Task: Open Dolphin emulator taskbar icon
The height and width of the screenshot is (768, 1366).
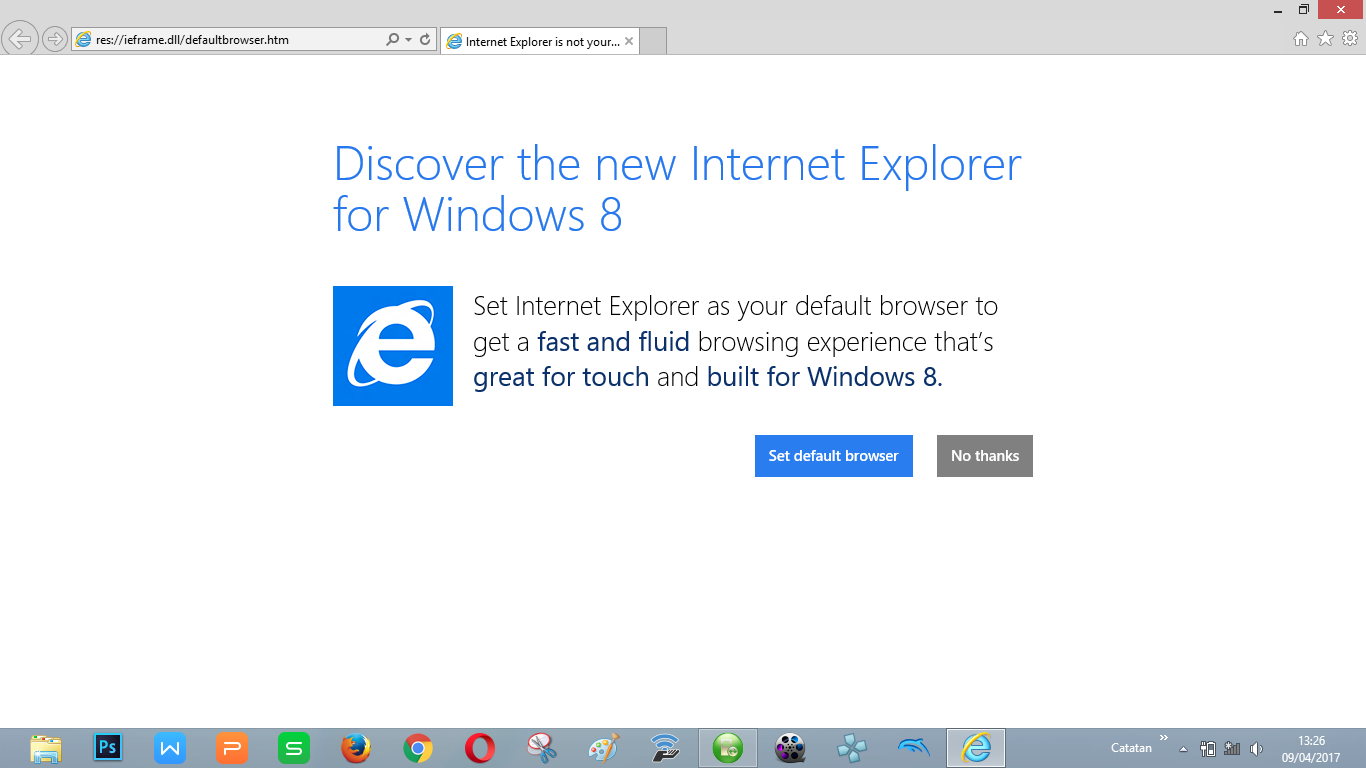Action: (914, 748)
